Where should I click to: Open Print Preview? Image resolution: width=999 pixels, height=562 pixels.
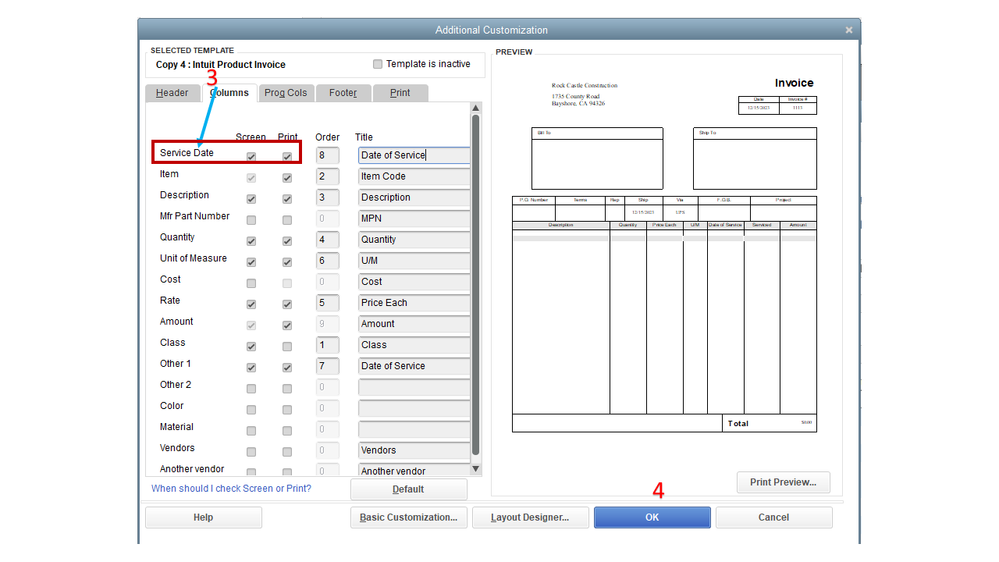click(x=783, y=482)
